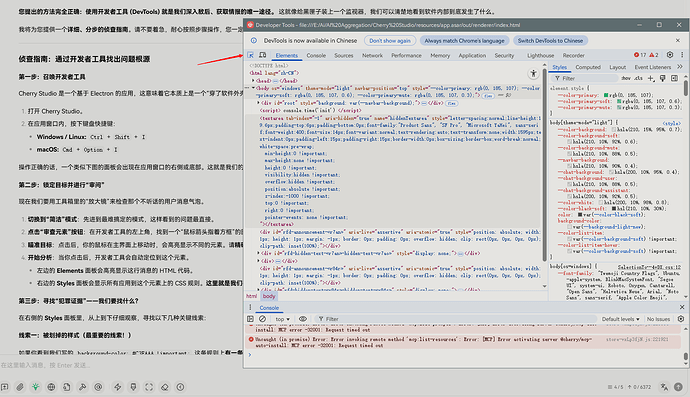Click Don't show again button
690x397 pixels.
coord(390,40)
